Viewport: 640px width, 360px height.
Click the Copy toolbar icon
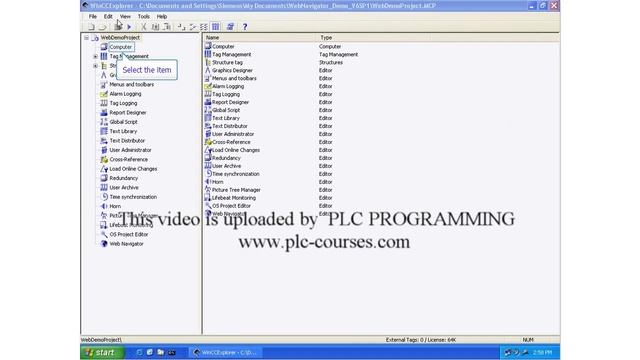pos(155,27)
